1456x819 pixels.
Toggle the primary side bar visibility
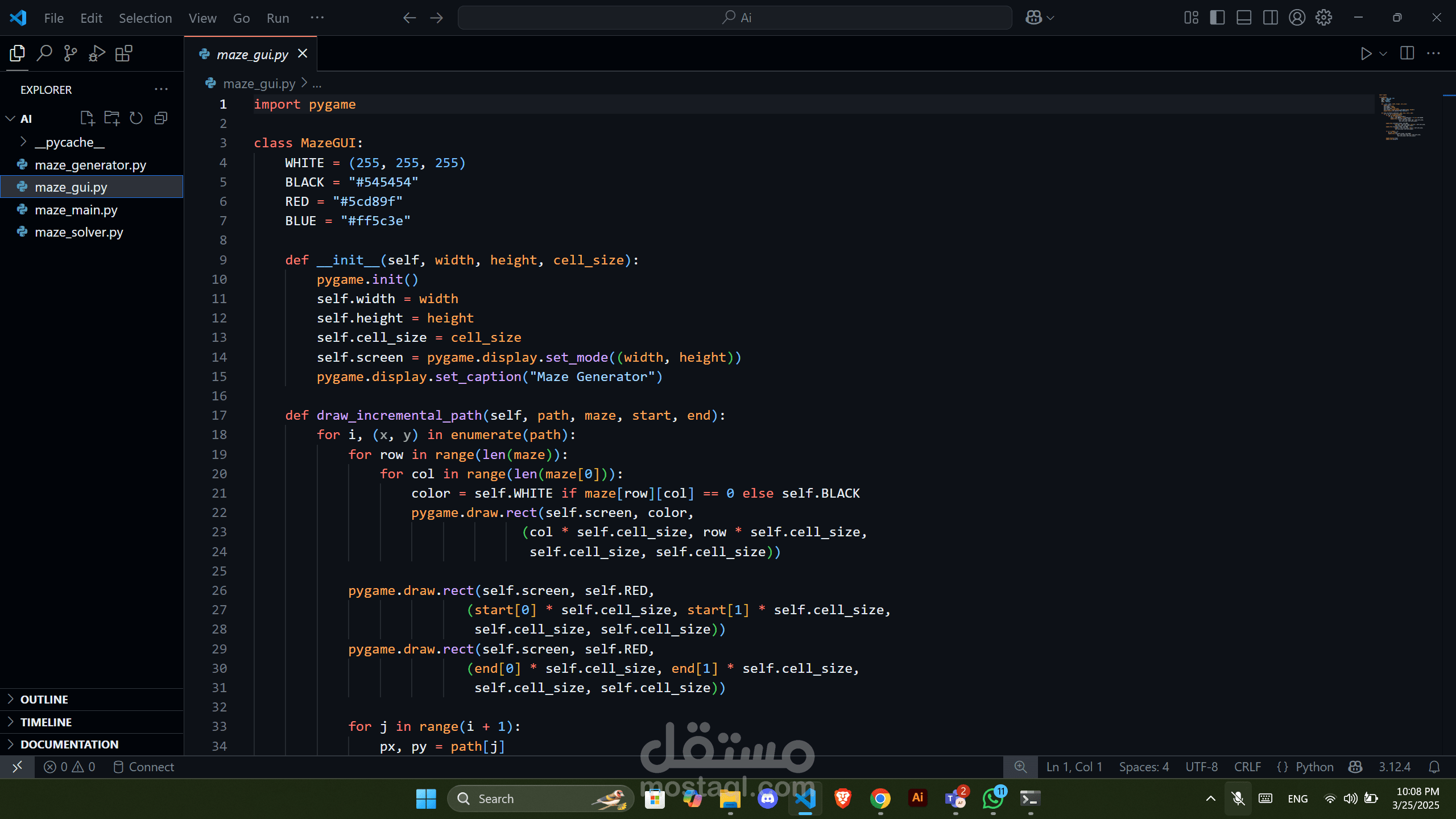(1217, 18)
